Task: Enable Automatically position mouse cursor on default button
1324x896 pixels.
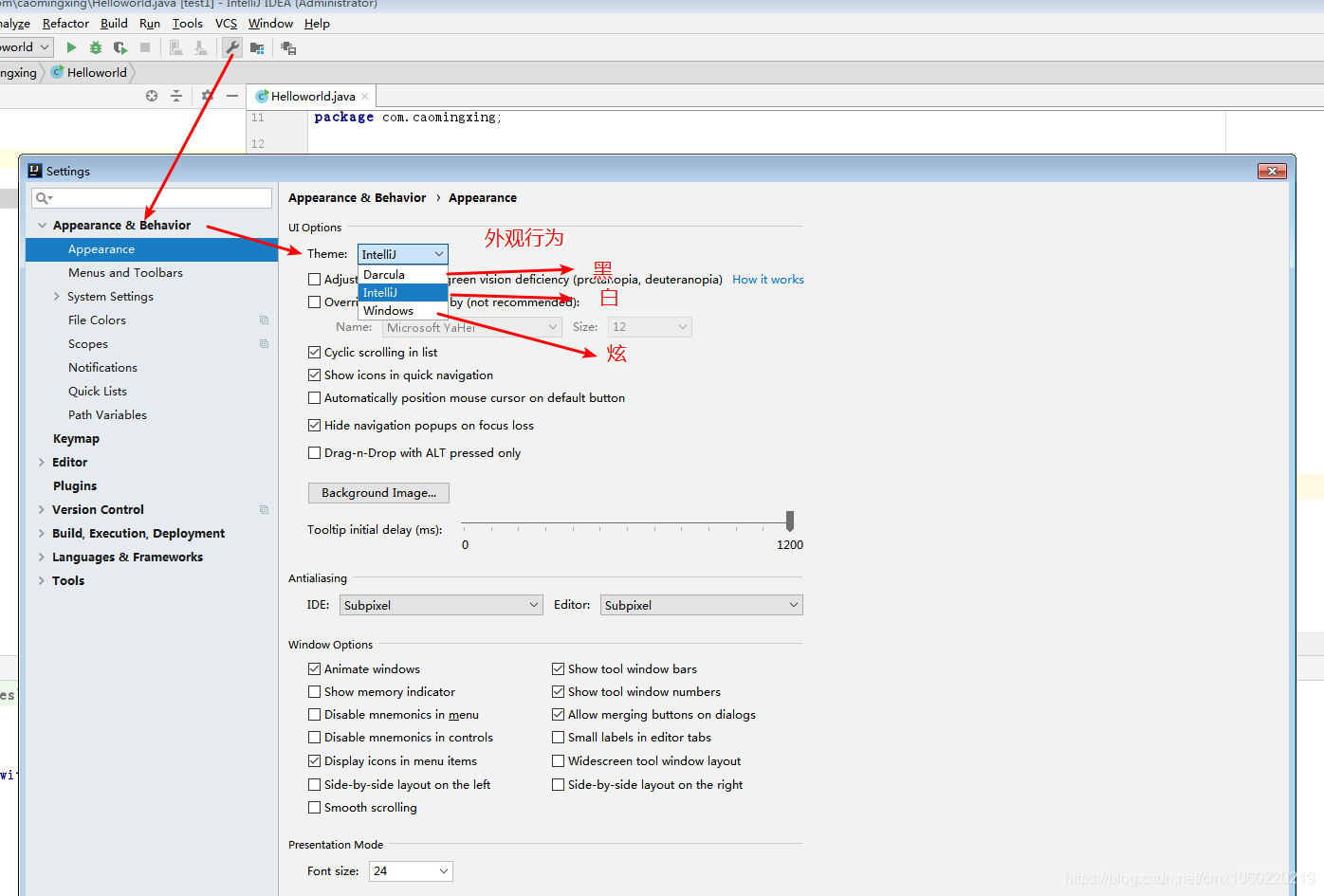Action: (314, 398)
